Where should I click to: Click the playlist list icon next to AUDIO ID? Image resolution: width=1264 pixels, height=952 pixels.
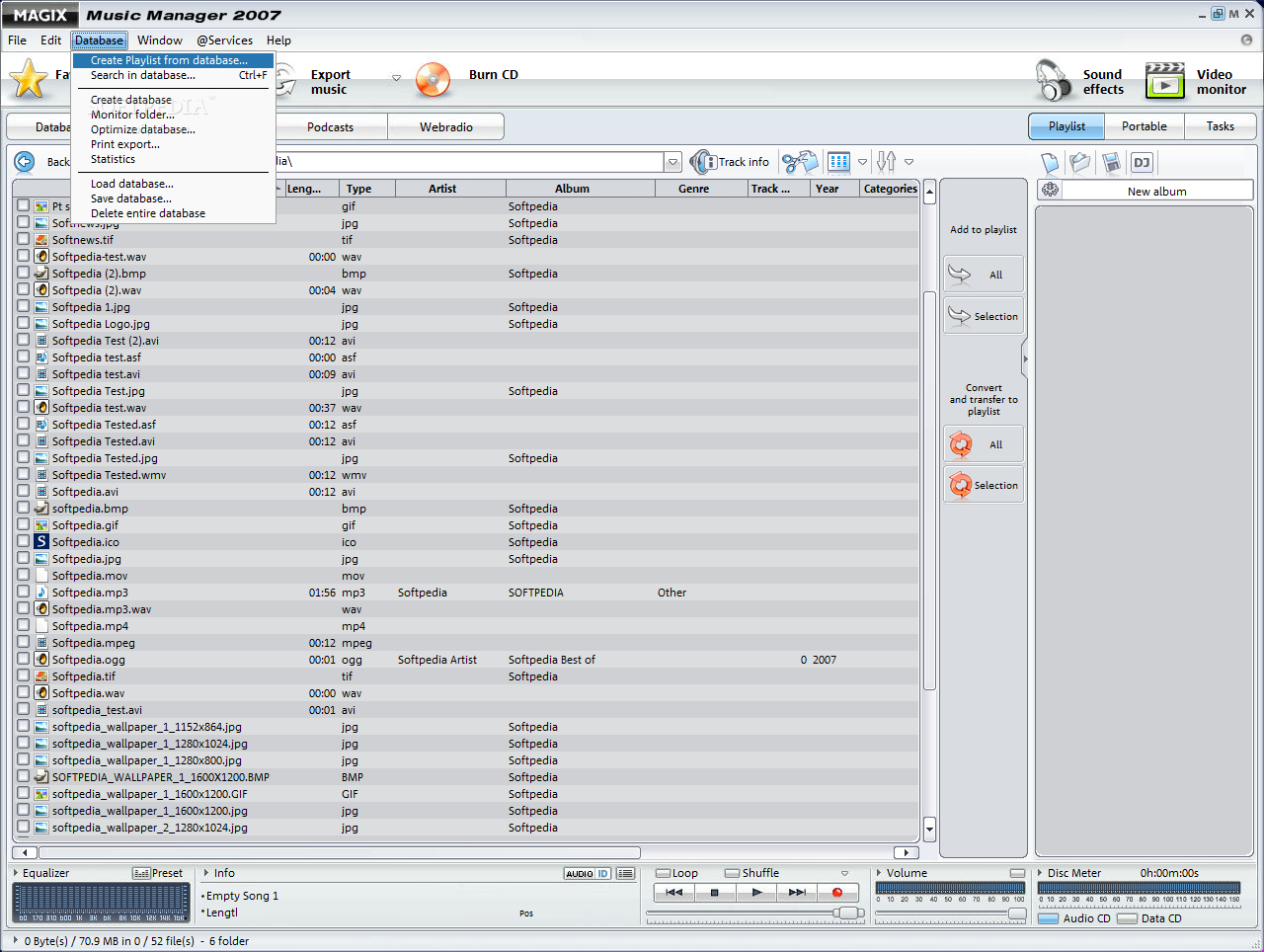625,873
